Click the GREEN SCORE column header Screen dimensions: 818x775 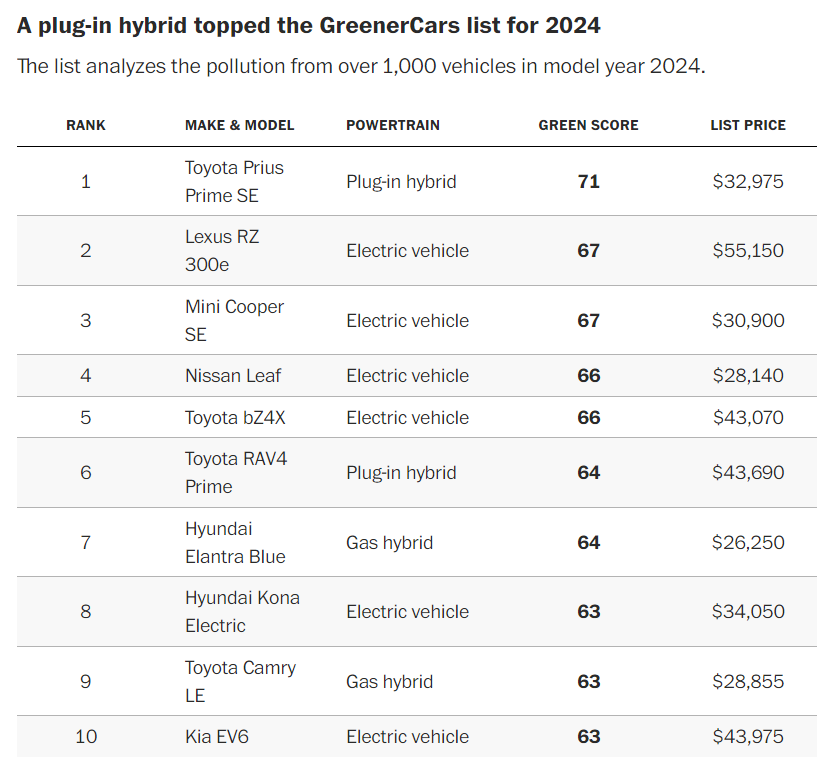[588, 125]
